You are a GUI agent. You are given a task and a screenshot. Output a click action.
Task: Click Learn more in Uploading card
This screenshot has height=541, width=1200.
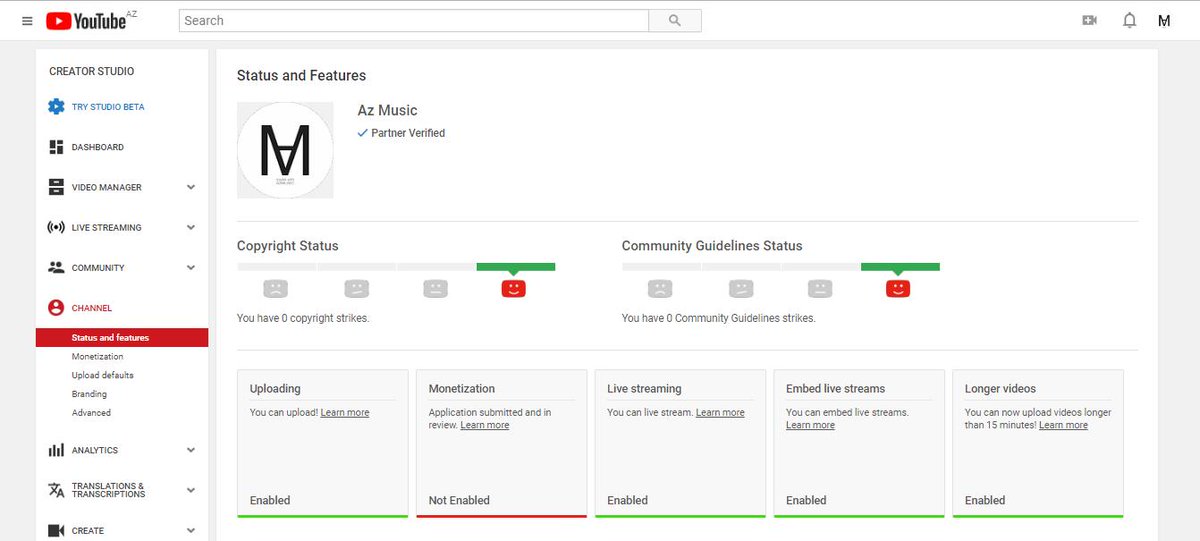click(x=345, y=412)
